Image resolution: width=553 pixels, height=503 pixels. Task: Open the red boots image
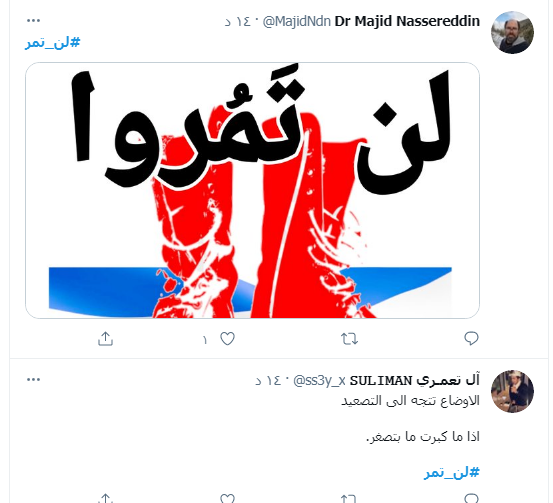(x=253, y=190)
